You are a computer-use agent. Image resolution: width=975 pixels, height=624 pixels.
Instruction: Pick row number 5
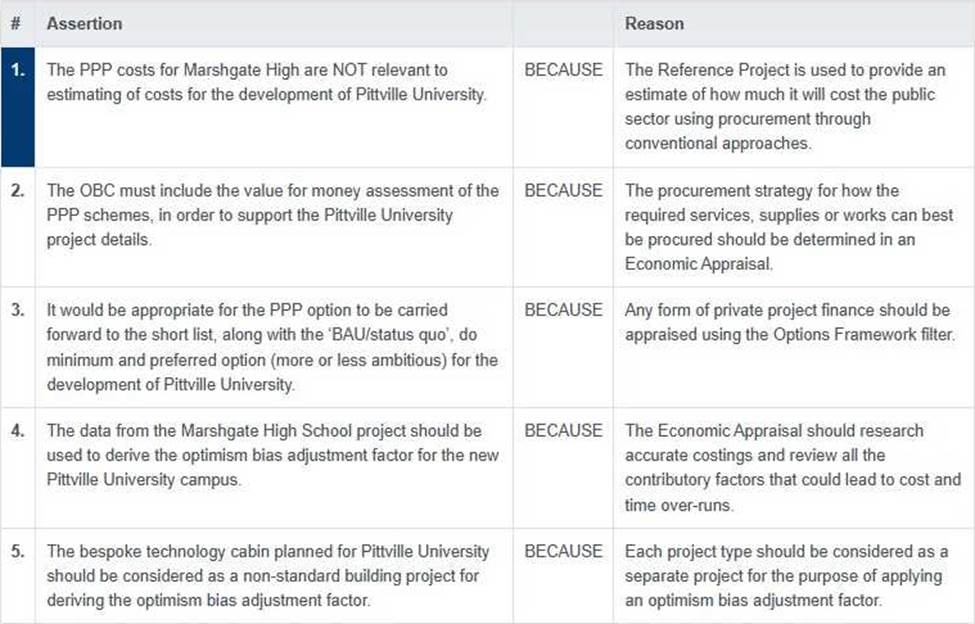[17, 551]
